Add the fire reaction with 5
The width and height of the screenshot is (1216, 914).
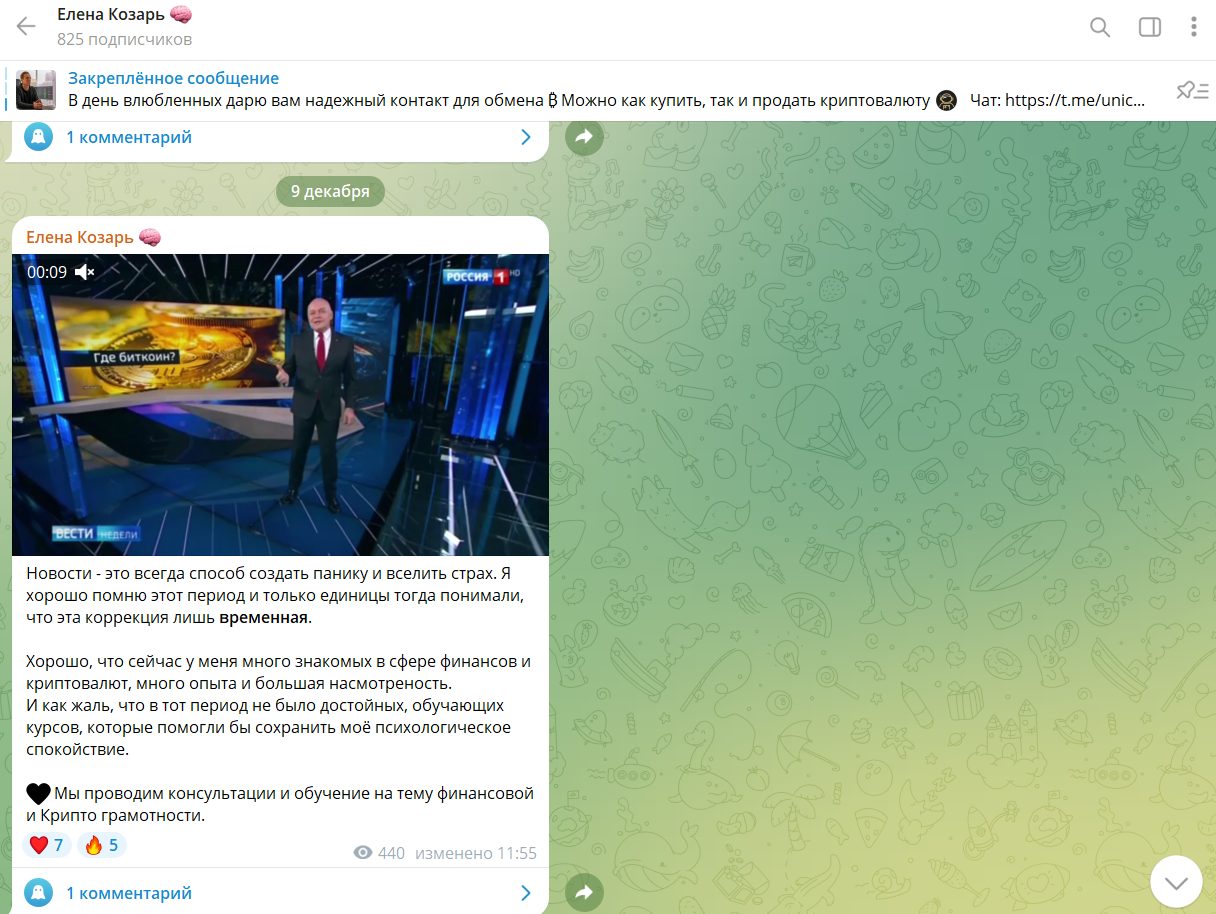102,846
